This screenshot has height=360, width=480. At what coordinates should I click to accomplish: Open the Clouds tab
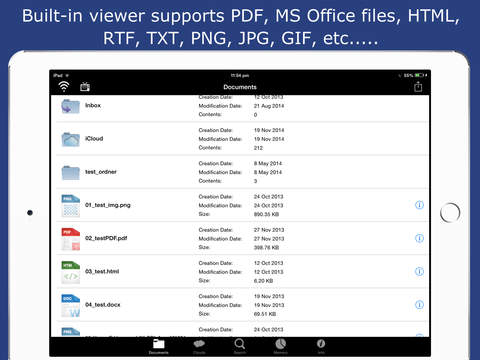(x=199, y=346)
